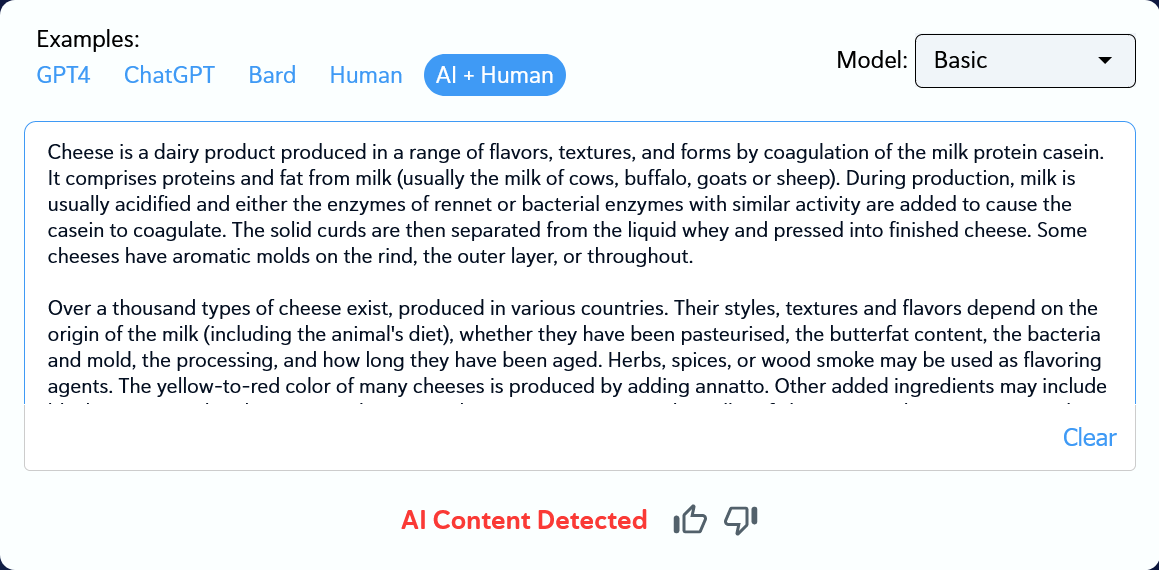
Task: Click the thumbs down feedback icon
Action: pos(741,520)
